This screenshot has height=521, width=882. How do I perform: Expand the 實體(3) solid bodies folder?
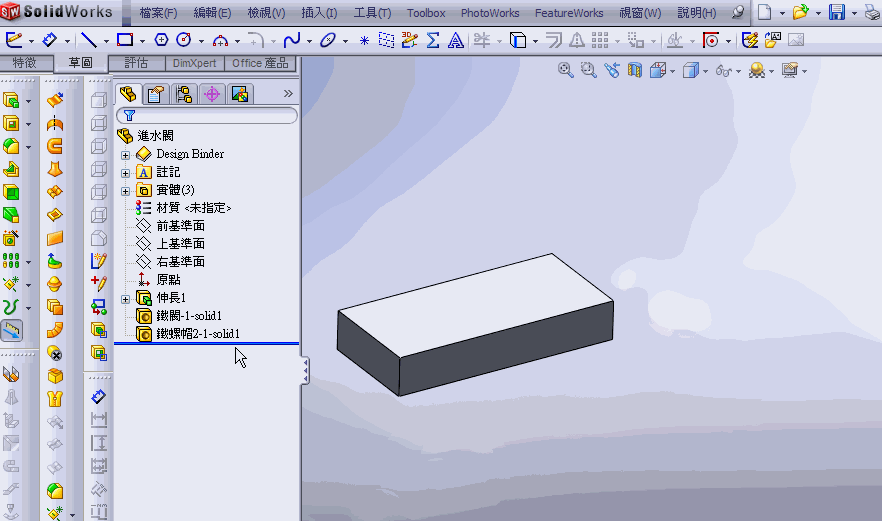pyautogui.click(x=125, y=191)
